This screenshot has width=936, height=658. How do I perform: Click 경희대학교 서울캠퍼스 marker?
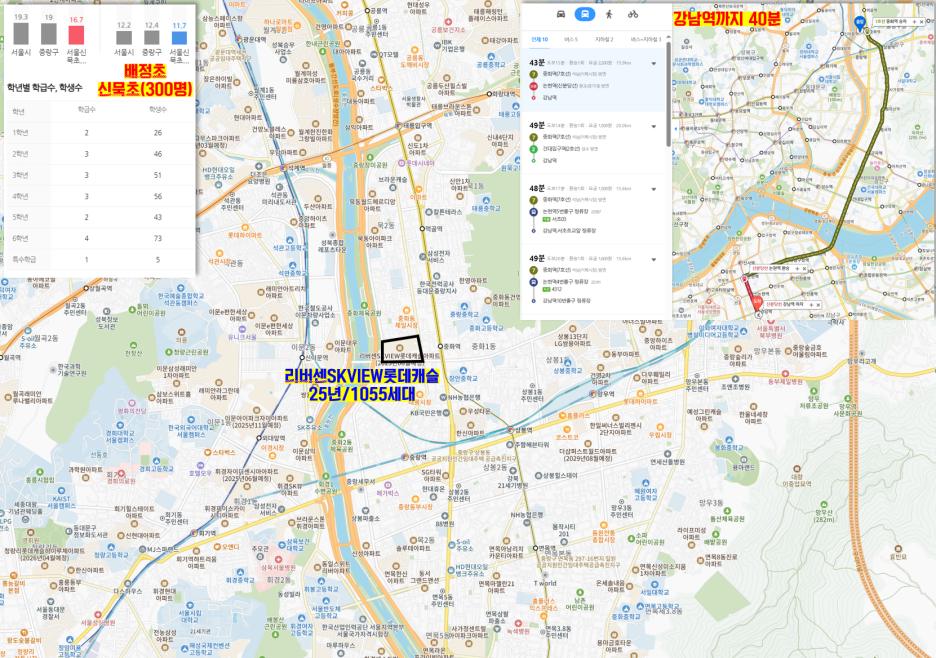pyautogui.click(x=120, y=425)
